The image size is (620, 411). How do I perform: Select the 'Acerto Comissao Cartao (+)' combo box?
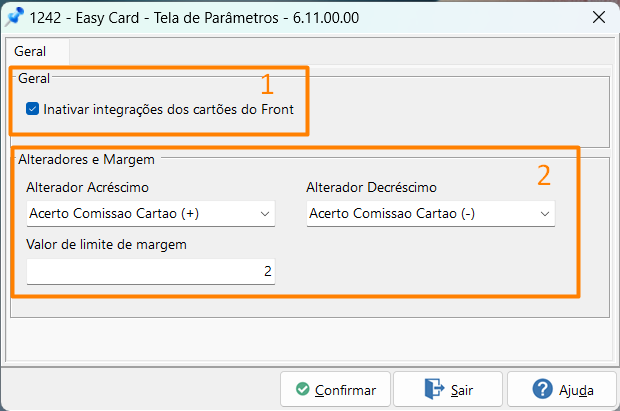point(140,213)
